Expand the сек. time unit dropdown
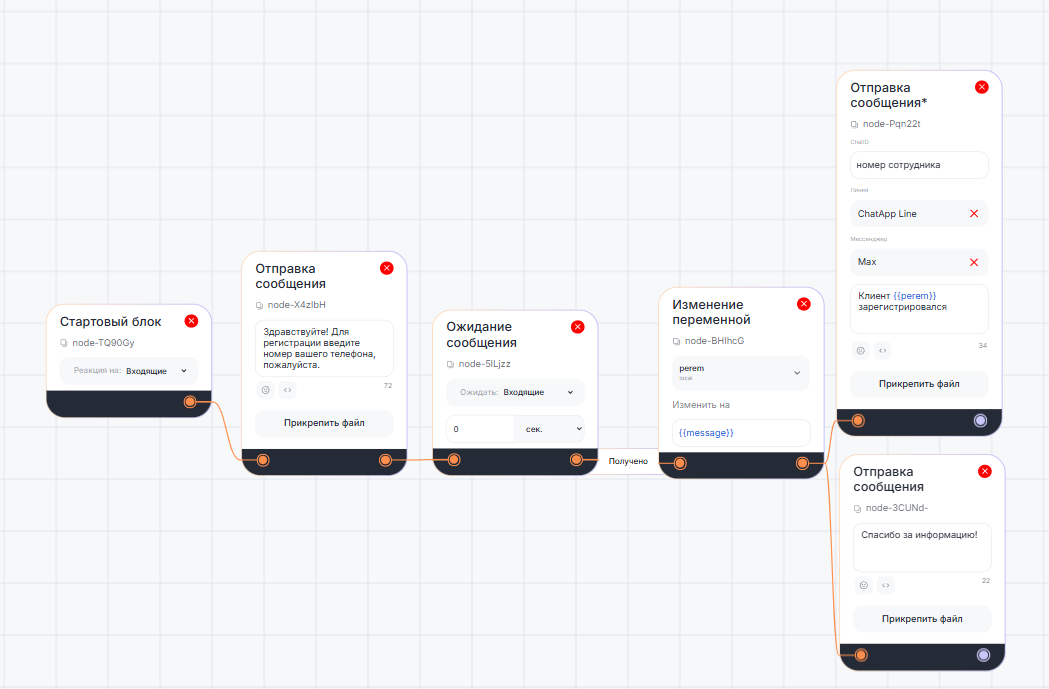This screenshot has height=689, width=1049. pyautogui.click(x=549, y=429)
